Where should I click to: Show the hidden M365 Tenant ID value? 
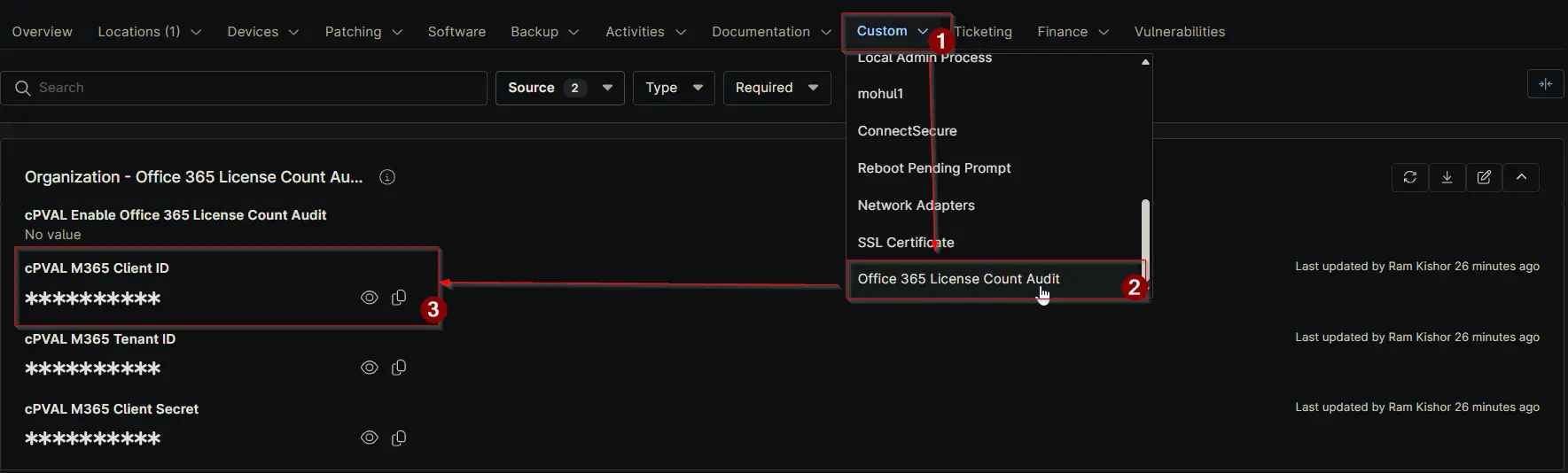[x=370, y=368]
